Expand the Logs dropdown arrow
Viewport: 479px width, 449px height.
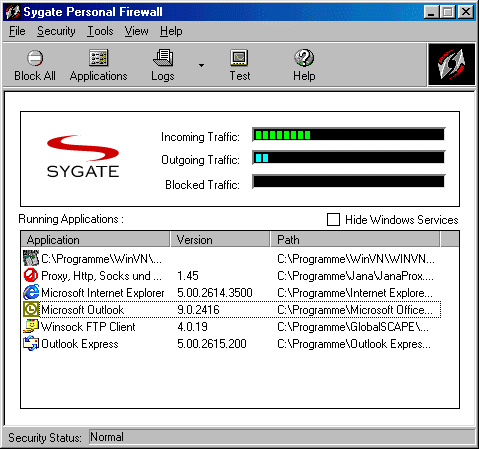(201, 65)
